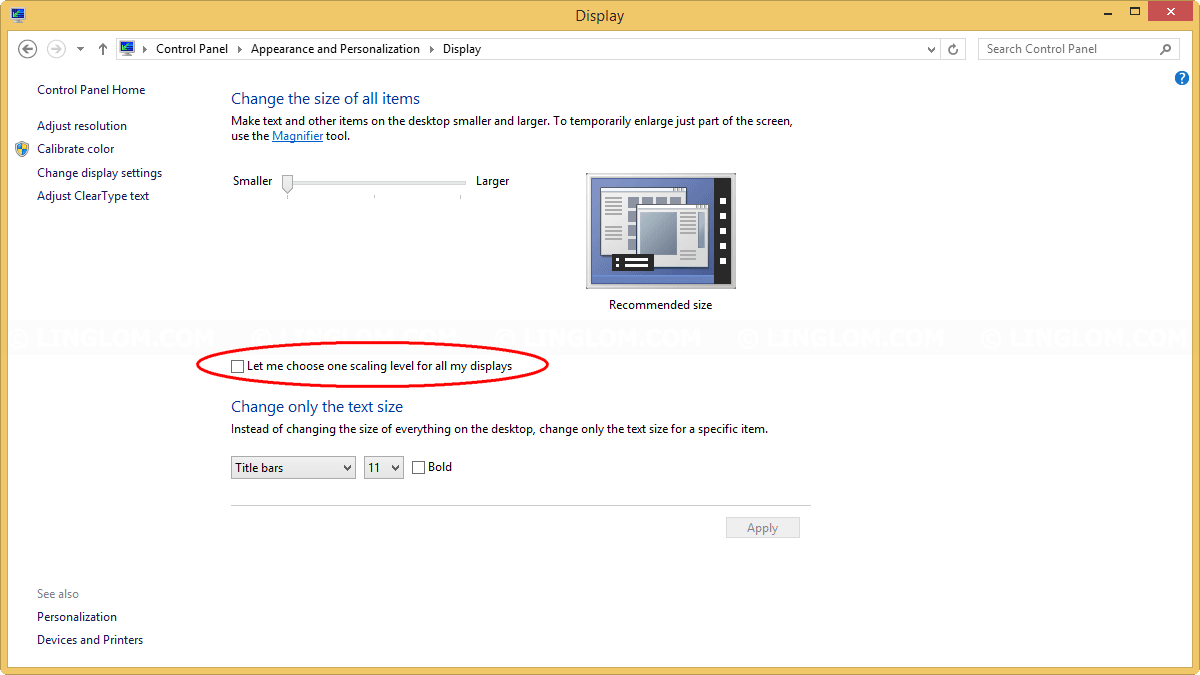
Task: Expand arrow after Control Panel breadcrumb
Action: tap(240, 48)
